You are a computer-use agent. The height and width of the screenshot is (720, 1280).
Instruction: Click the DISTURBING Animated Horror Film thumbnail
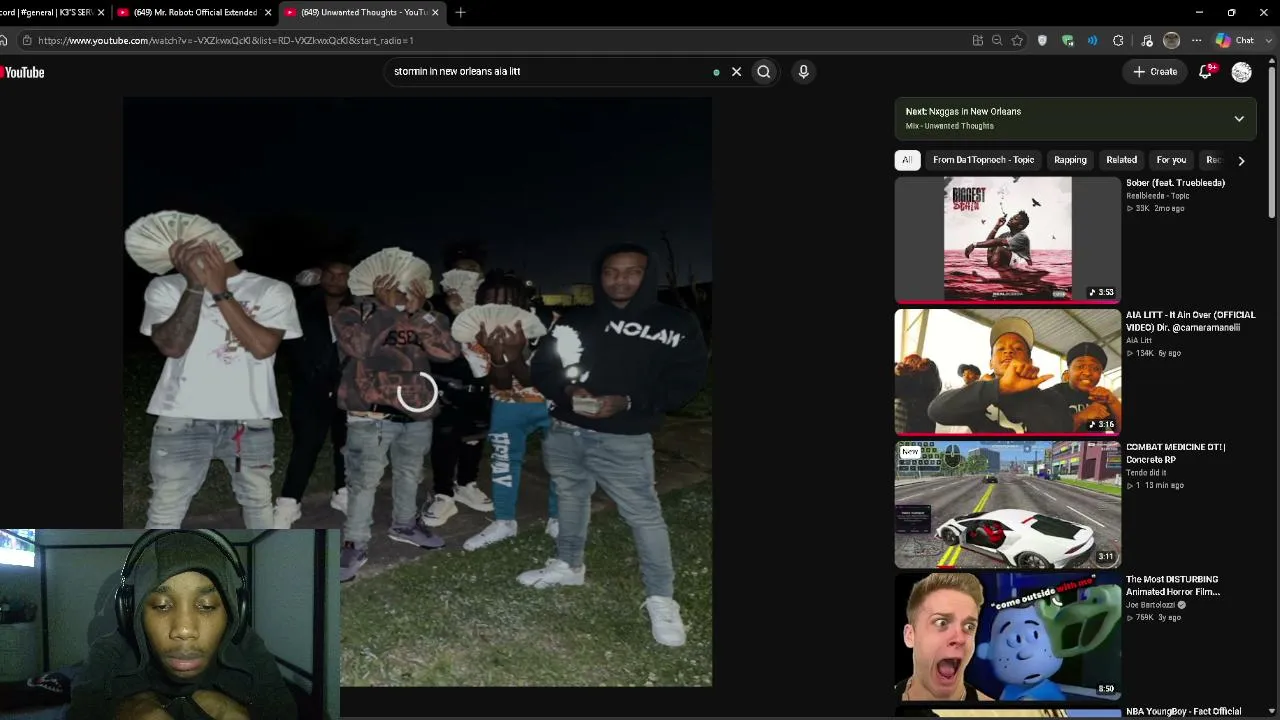[x=1008, y=636]
